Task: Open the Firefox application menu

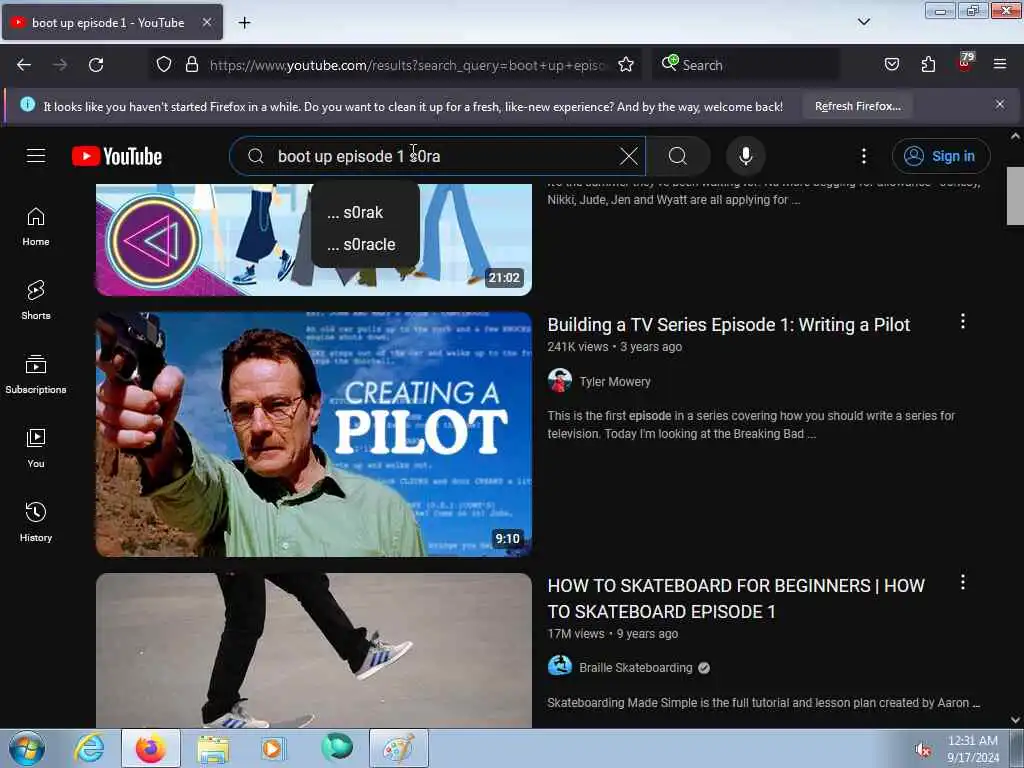Action: [1000, 65]
